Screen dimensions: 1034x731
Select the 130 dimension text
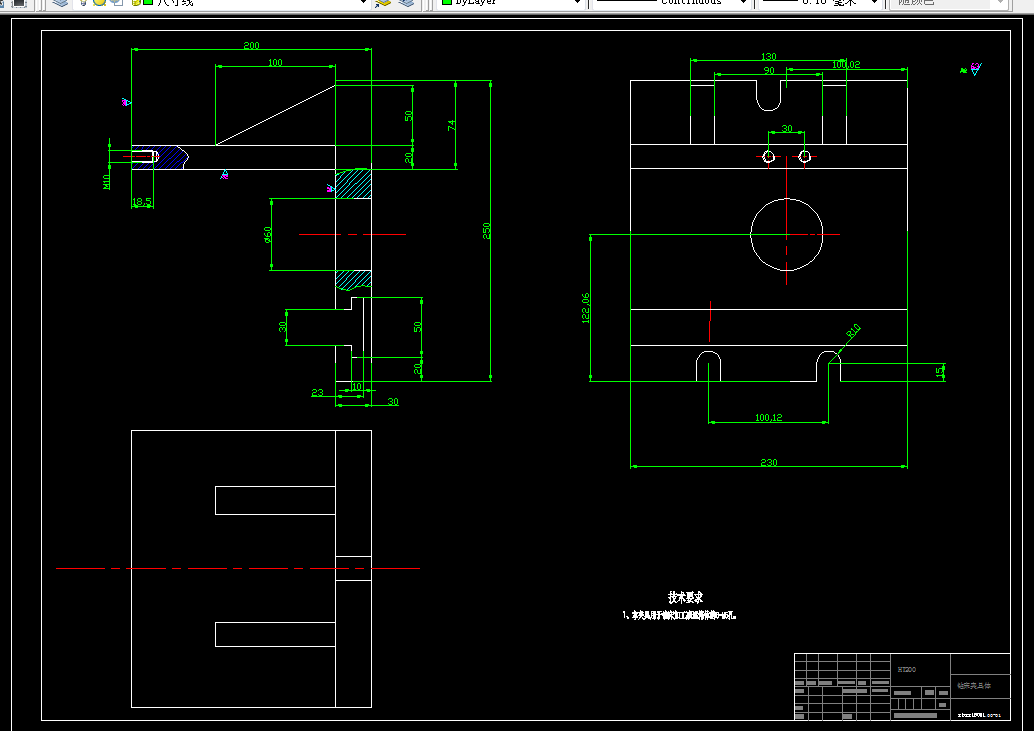click(768, 57)
